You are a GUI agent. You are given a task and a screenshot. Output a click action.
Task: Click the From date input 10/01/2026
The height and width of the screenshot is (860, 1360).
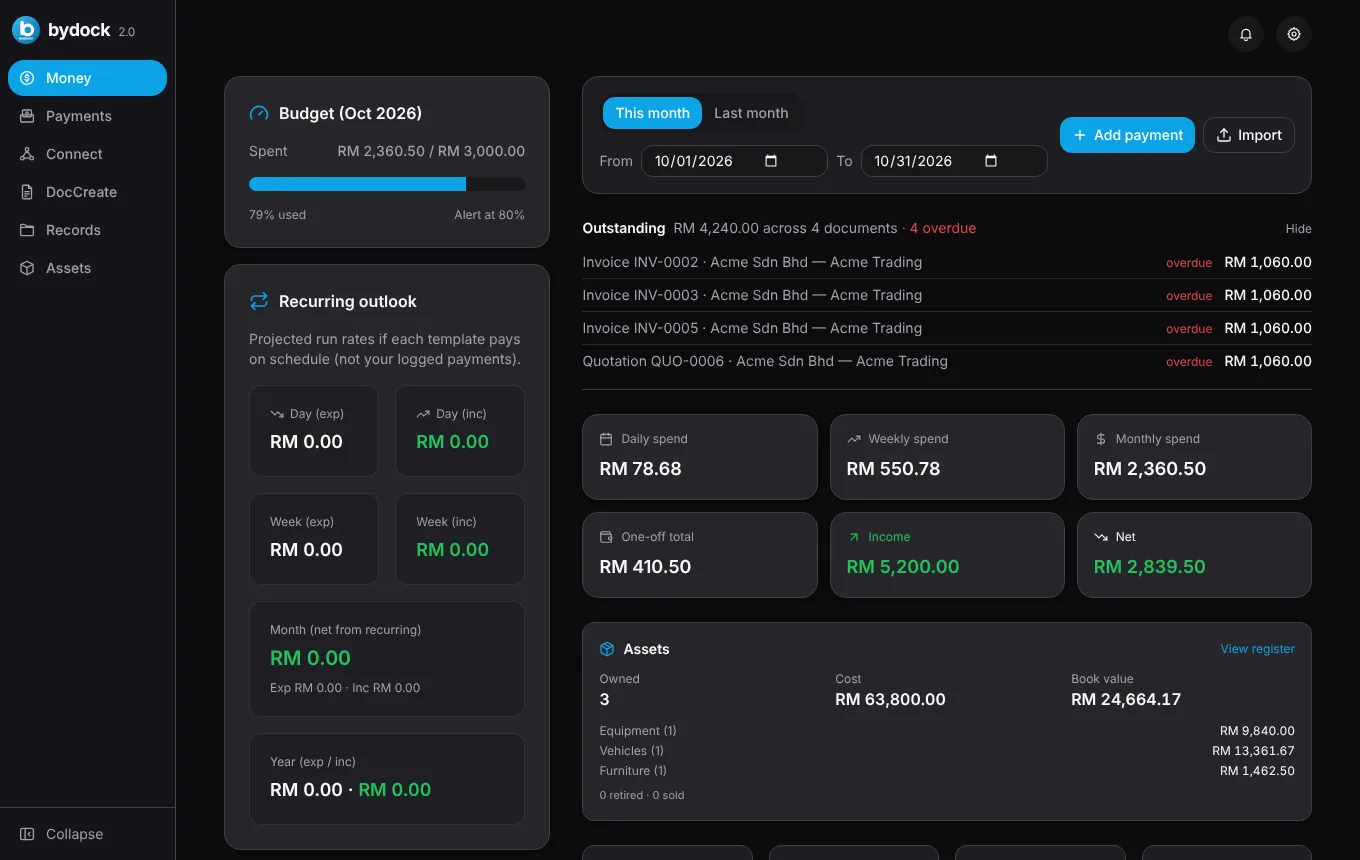click(x=734, y=161)
